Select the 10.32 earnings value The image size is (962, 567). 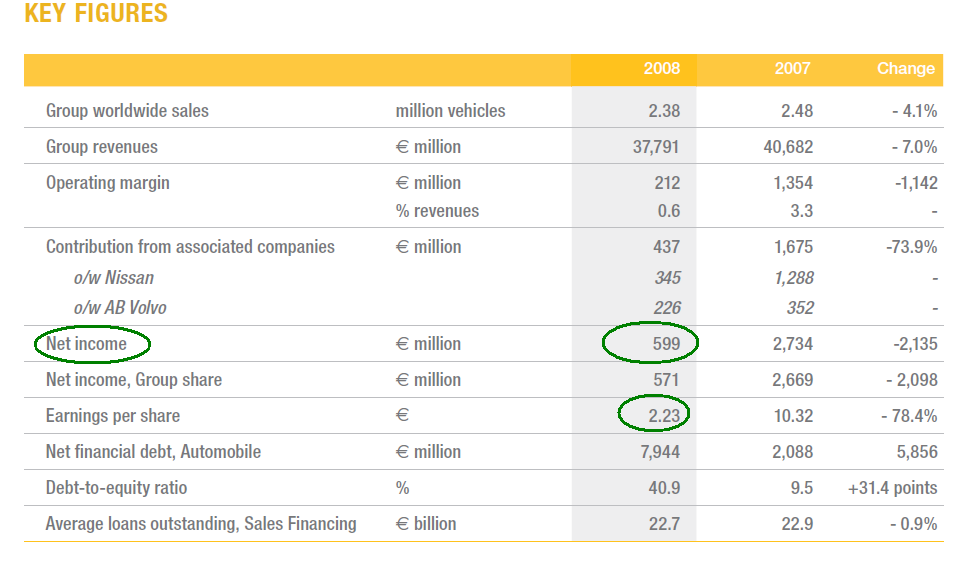click(793, 416)
